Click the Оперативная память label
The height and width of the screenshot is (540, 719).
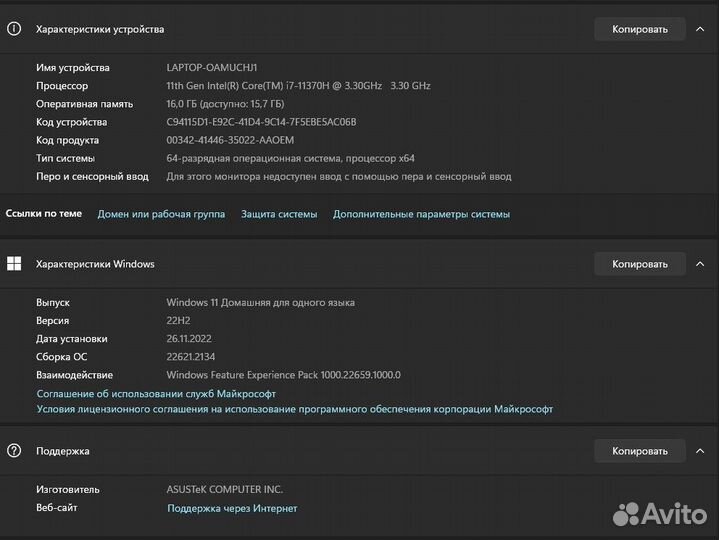click(x=84, y=104)
